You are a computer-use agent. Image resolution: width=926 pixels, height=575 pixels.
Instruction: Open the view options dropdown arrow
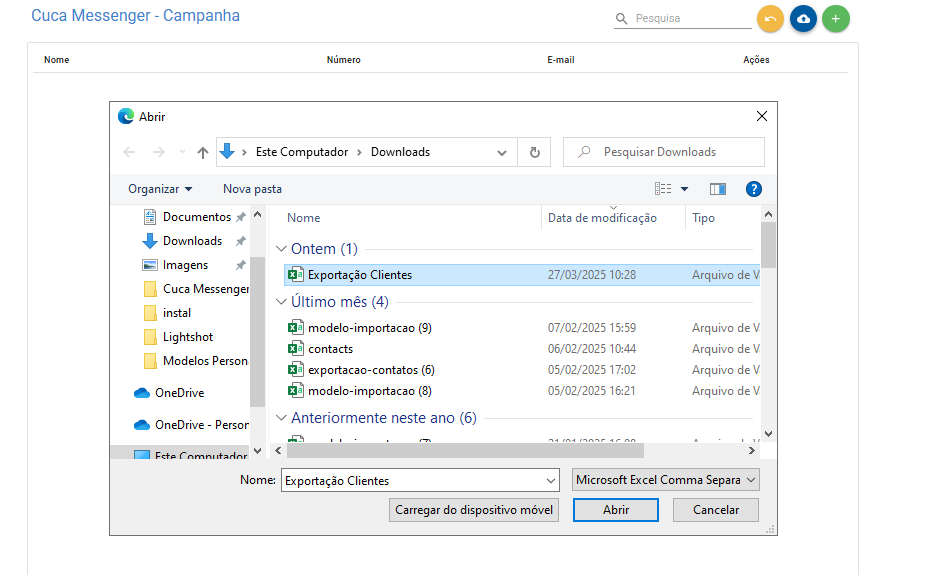pos(684,189)
